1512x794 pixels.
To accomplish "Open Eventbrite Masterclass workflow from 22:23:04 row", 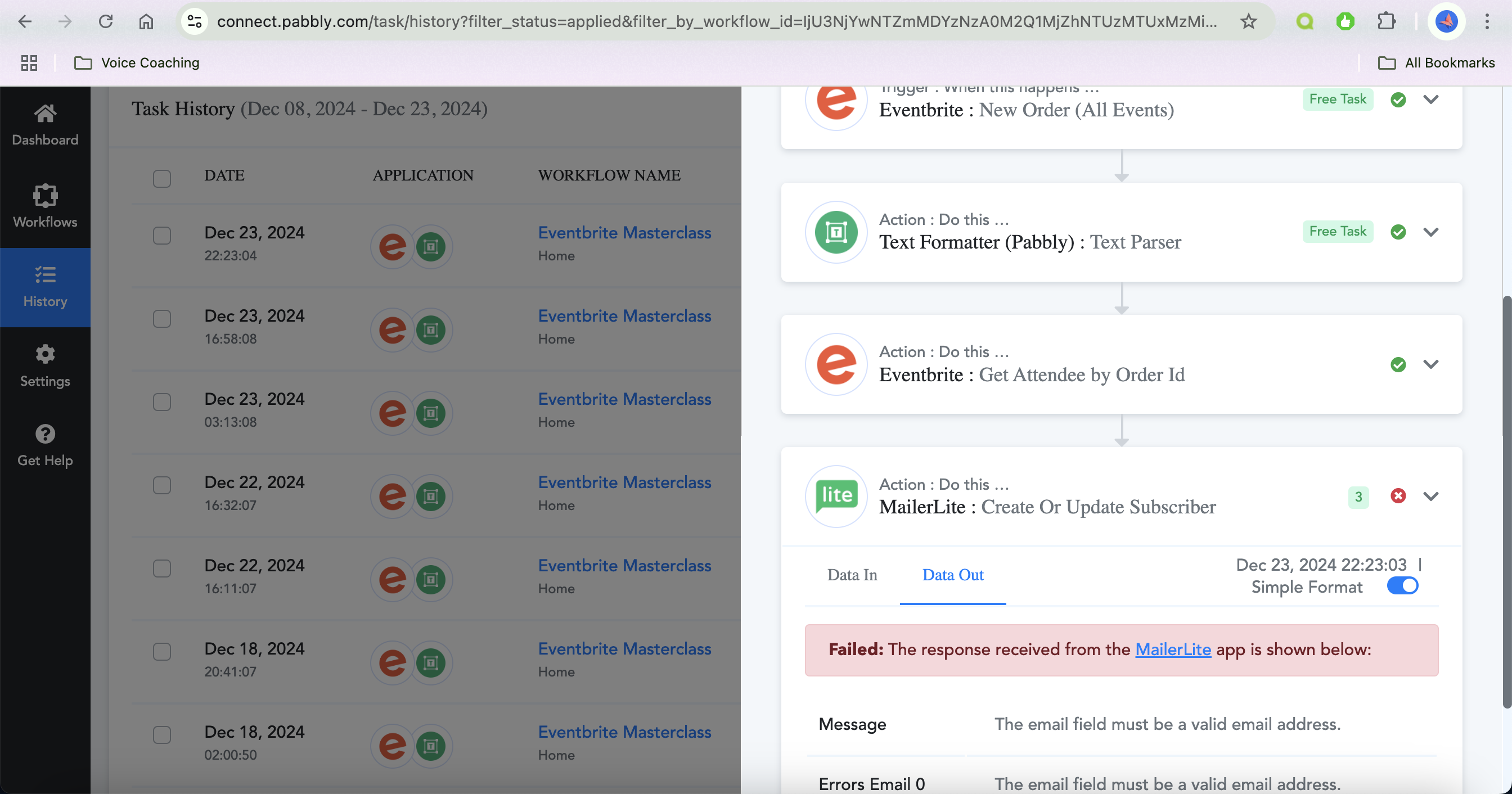I will [x=624, y=233].
